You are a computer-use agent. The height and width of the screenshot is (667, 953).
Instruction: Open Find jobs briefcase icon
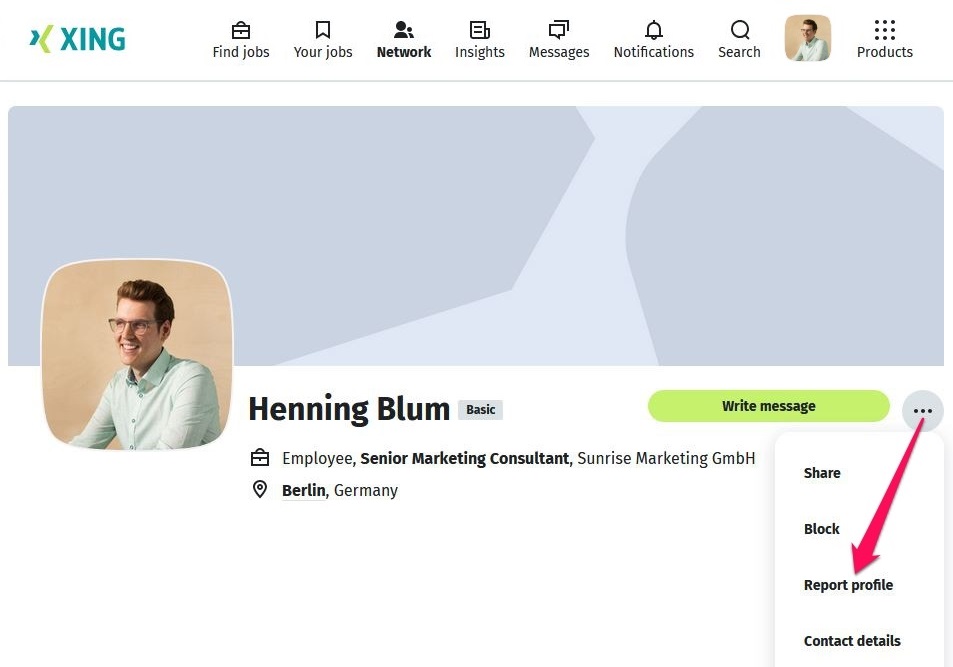pos(241,30)
